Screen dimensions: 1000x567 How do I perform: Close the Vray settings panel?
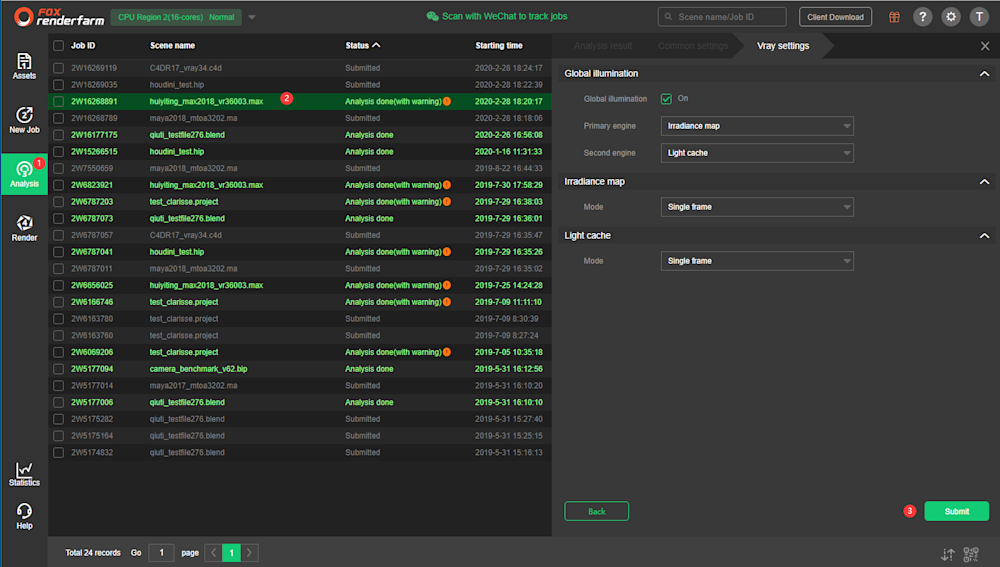[x=985, y=46]
